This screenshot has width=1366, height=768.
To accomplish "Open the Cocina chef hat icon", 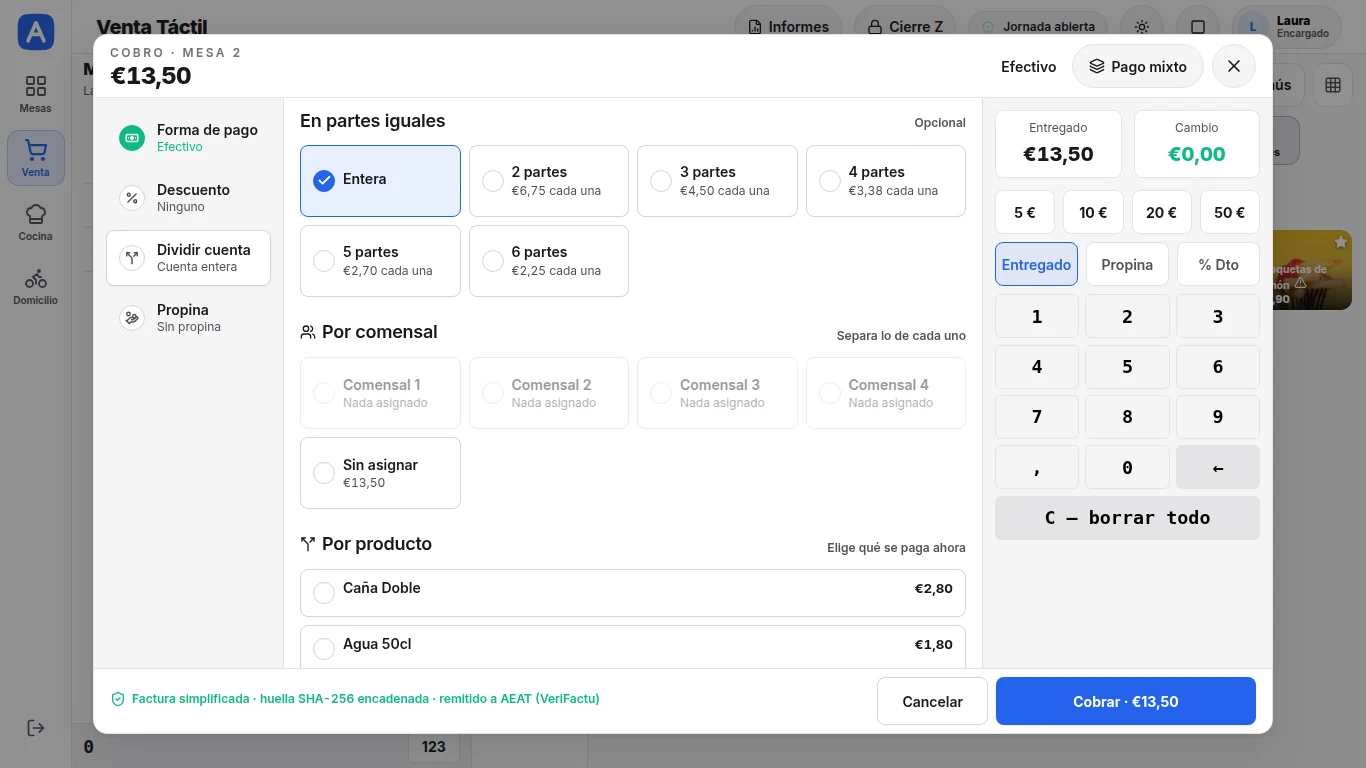I will (36, 214).
